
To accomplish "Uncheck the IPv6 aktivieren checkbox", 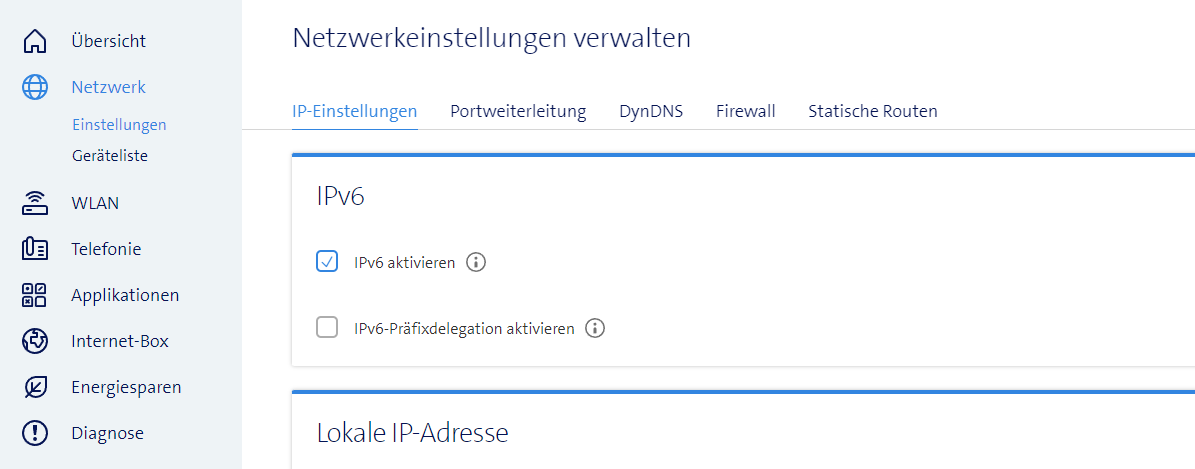I will click(327, 262).
